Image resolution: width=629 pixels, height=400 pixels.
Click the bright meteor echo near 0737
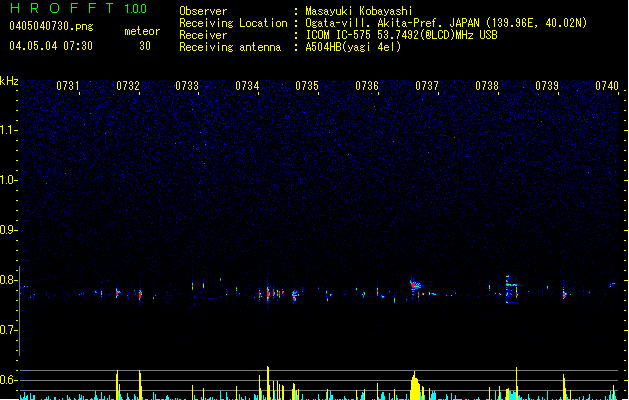point(416,286)
